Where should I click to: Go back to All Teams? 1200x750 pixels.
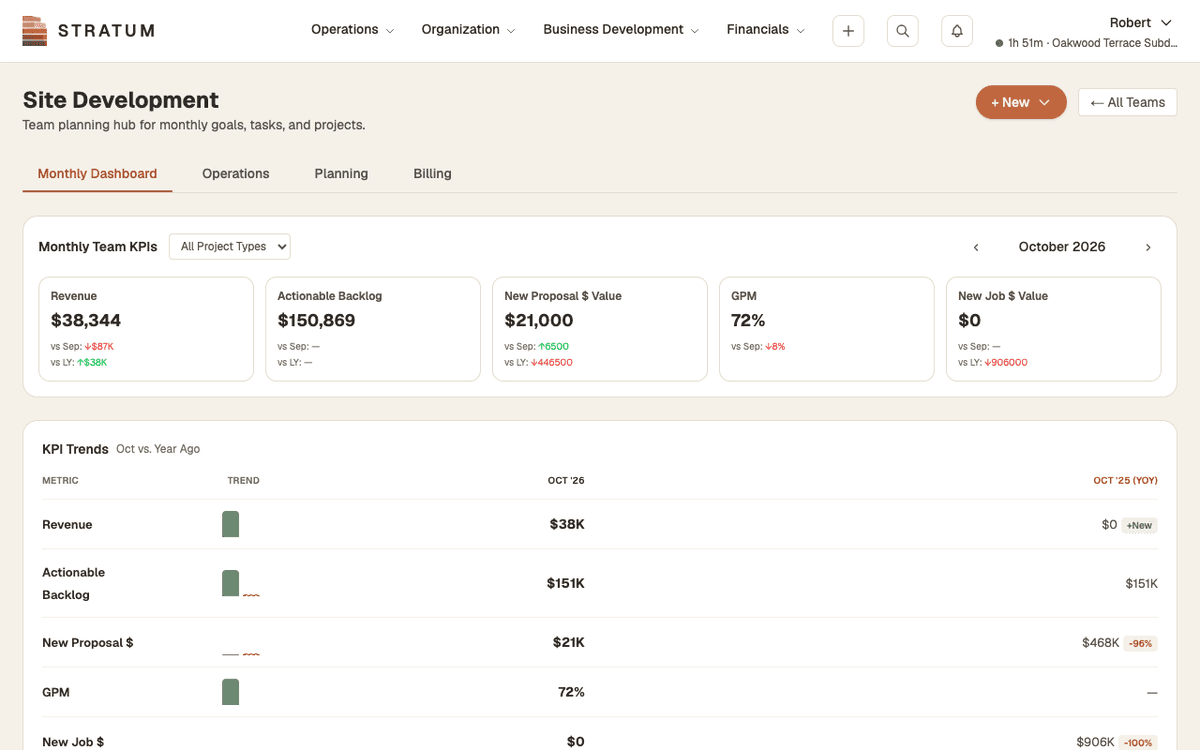[x=1127, y=102]
